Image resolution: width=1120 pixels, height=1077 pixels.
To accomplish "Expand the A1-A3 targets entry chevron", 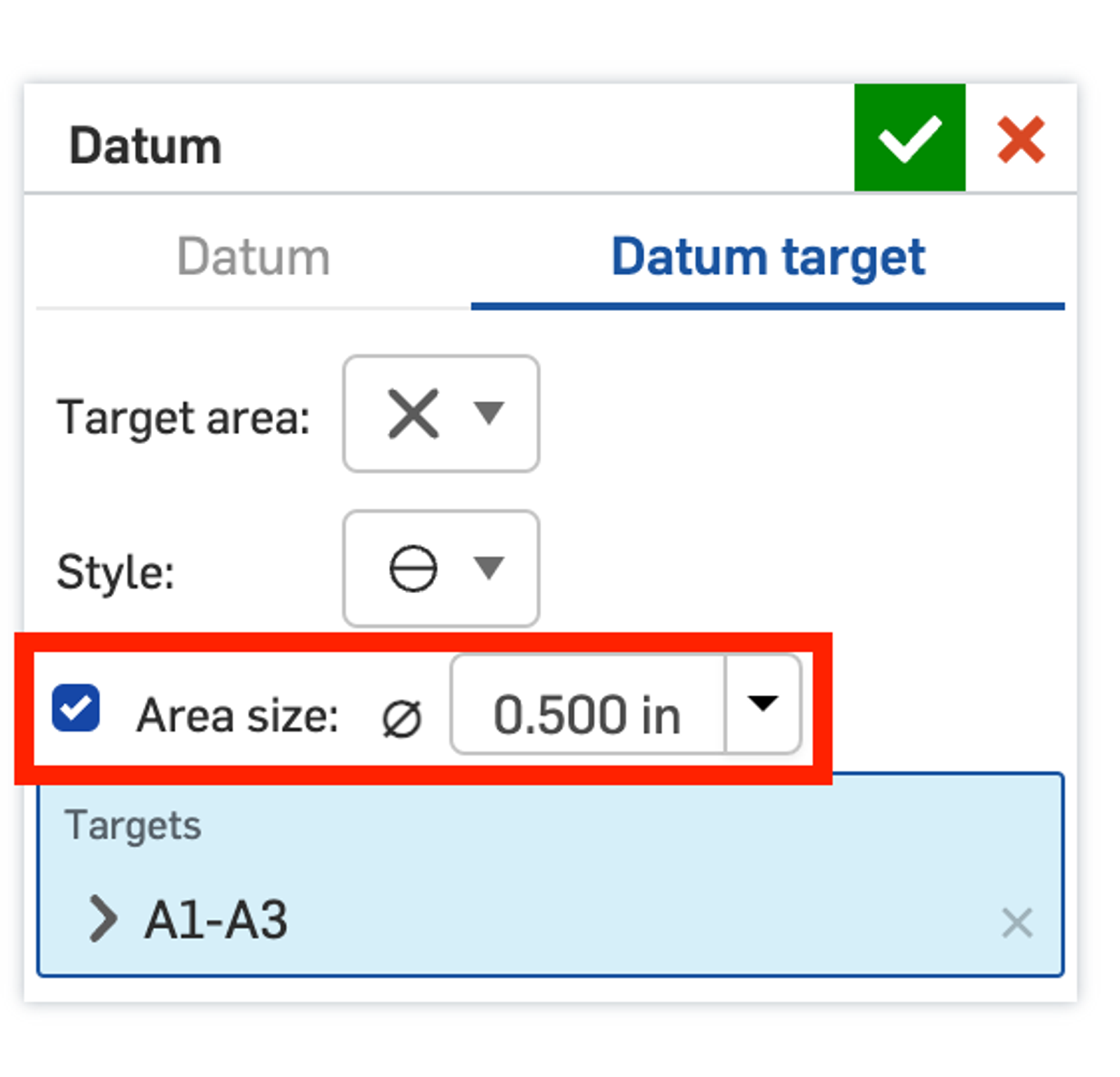I will pyautogui.click(x=103, y=919).
